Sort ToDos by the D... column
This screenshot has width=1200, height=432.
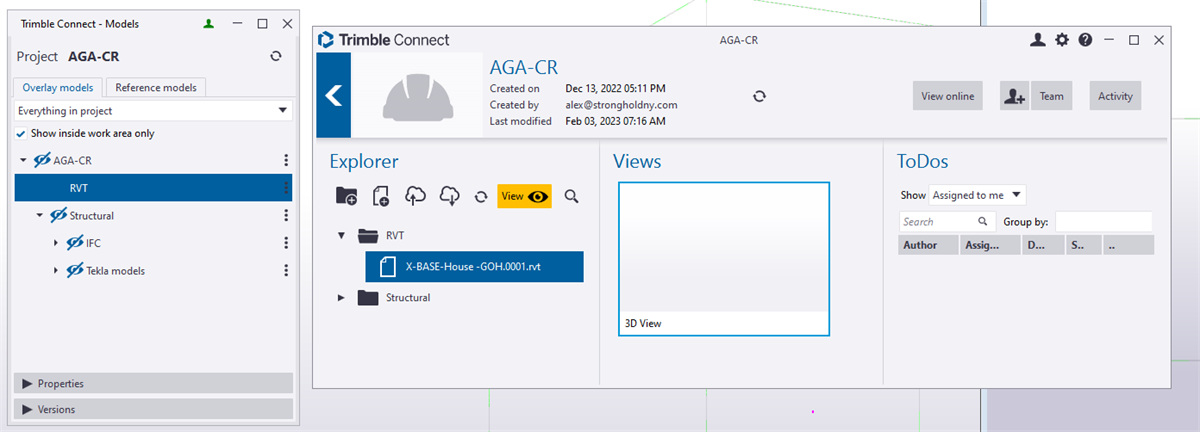[x=1041, y=245]
